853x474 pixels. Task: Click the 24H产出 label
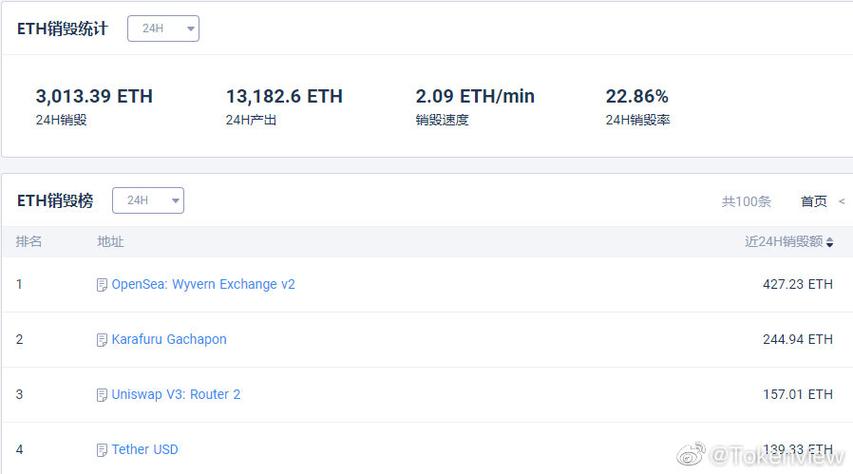pyautogui.click(x=251, y=120)
